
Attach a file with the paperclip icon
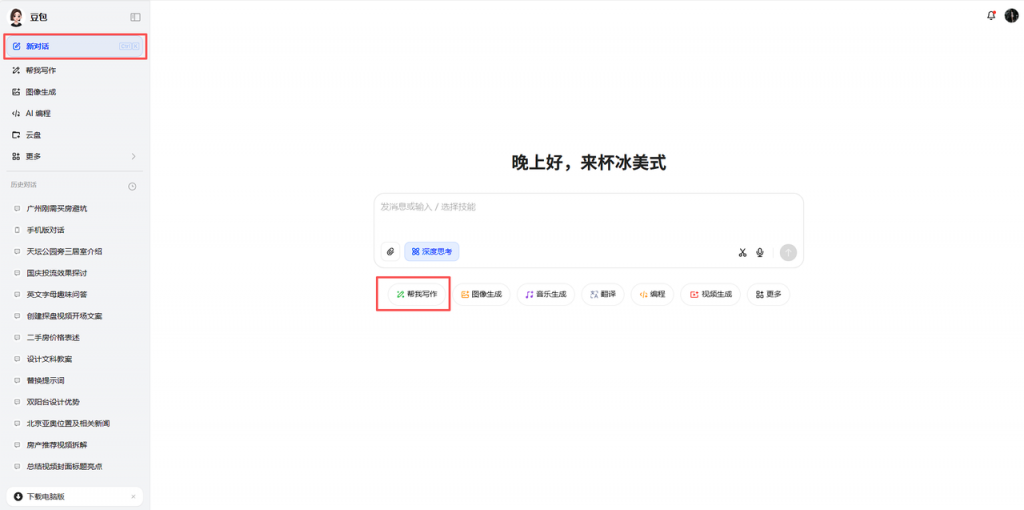pos(390,251)
